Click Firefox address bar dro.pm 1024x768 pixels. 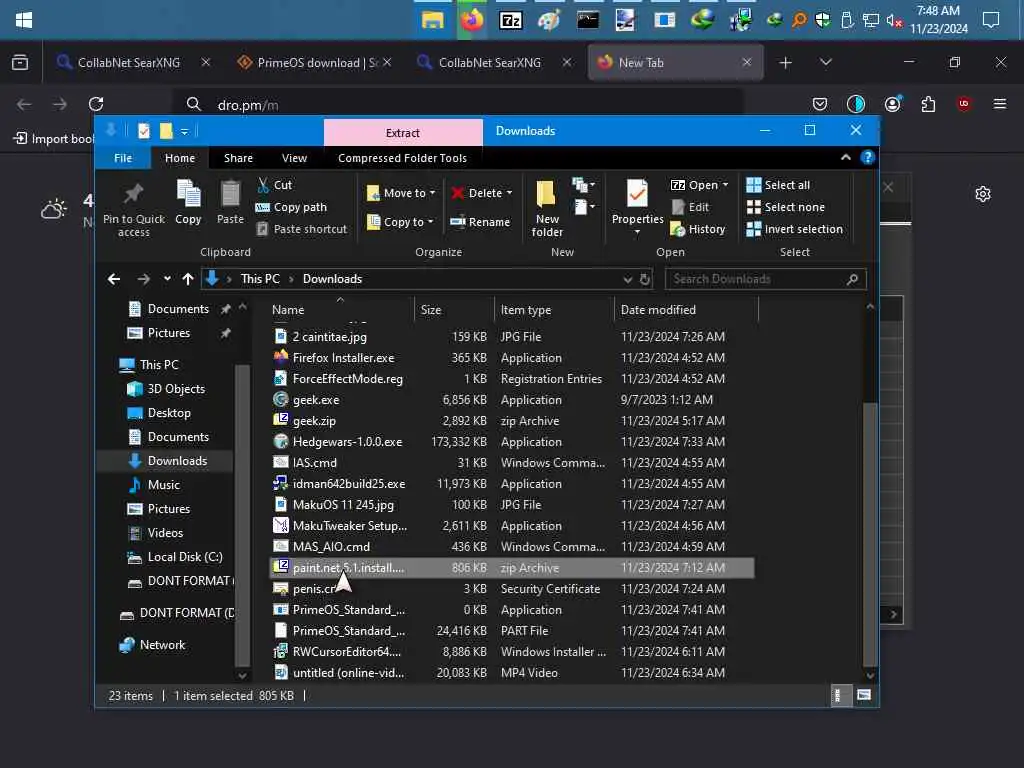(x=457, y=104)
